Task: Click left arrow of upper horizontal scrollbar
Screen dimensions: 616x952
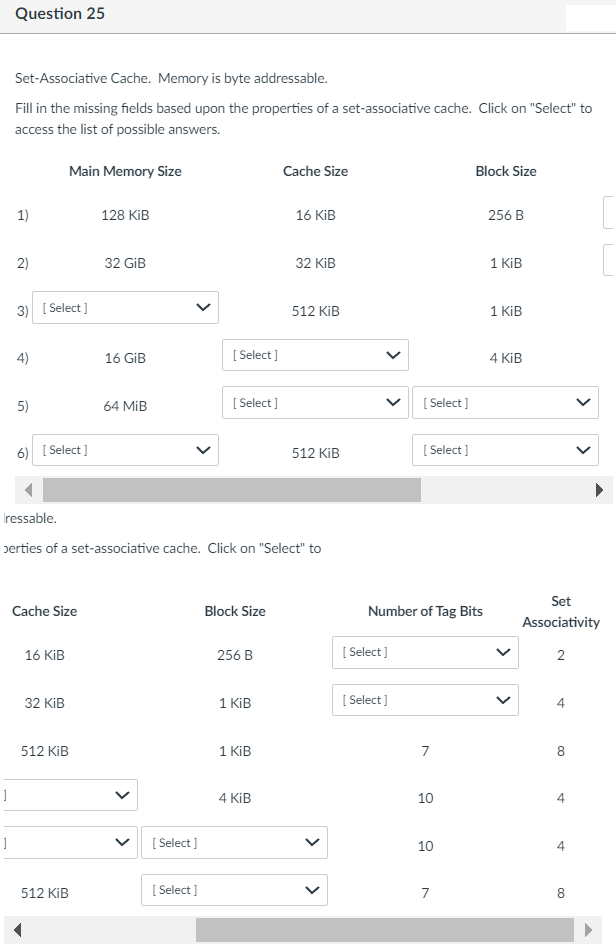Action: click(28, 490)
